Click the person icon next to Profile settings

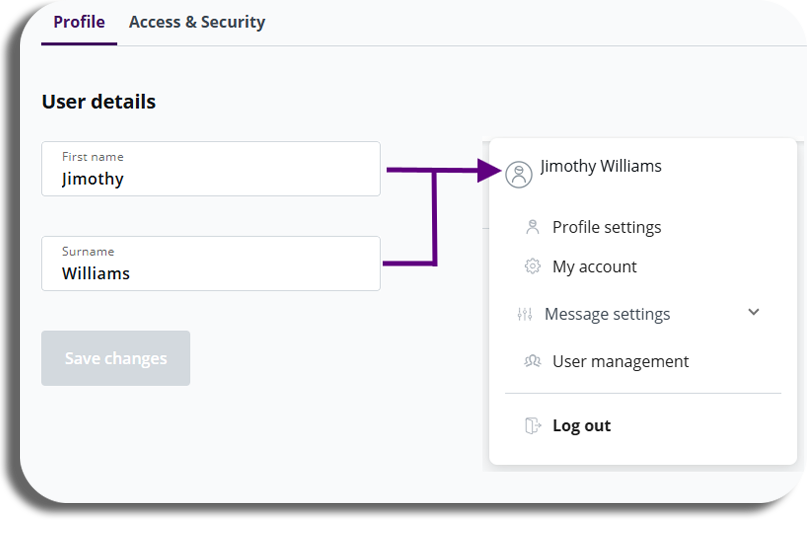pyautogui.click(x=532, y=227)
